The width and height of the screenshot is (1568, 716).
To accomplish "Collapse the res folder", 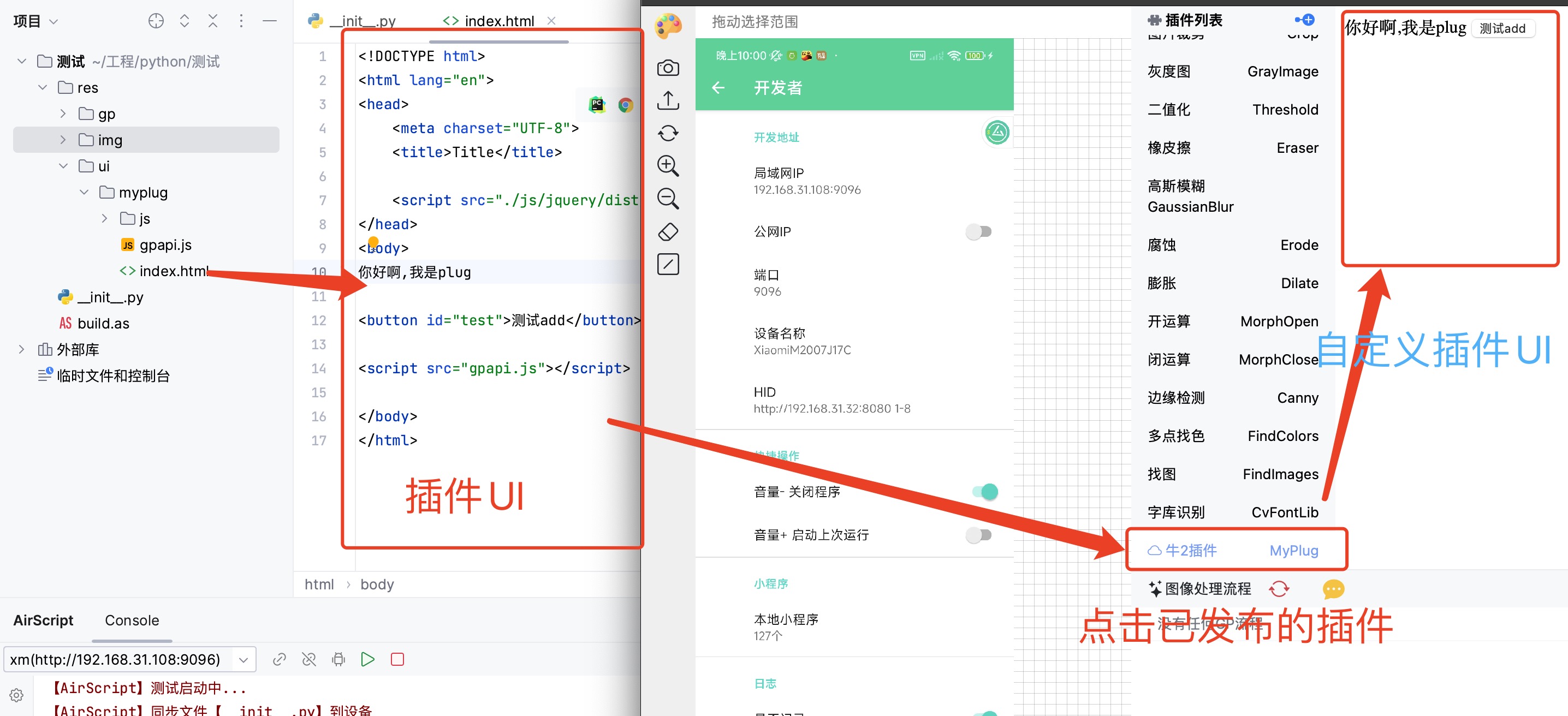I will point(43,88).
